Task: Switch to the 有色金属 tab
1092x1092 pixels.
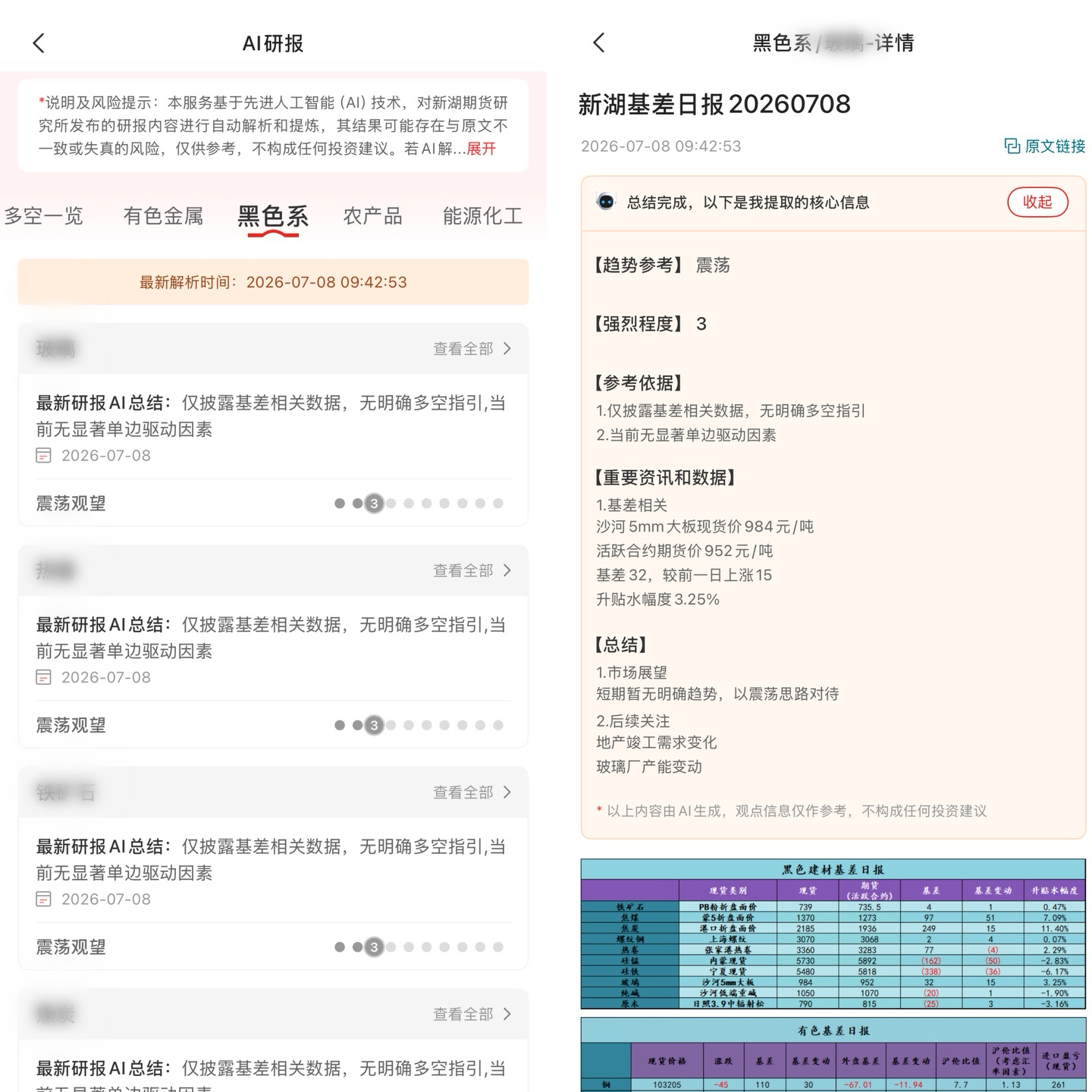Action: [163, 216]
